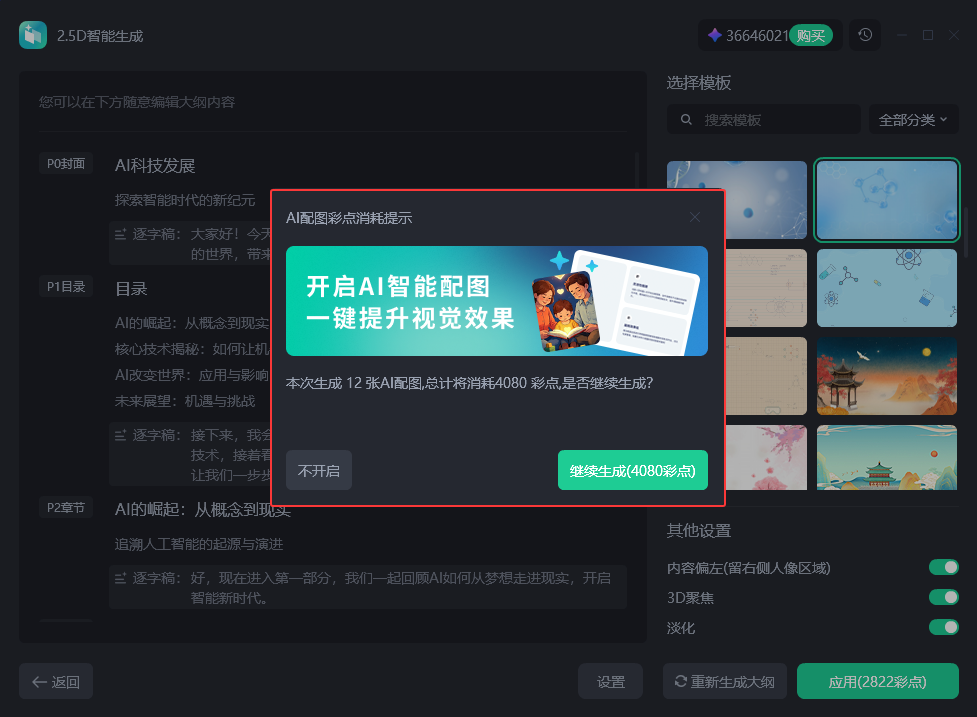This screenshot has height=717, width=977.
Task: Click the app logo beside 2.5D智能生成
Action: [x=33, y=35]
